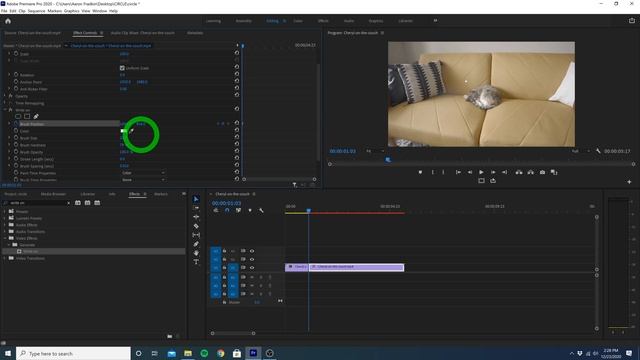Create a four-point polygon mask under Write-on

pyautogui.click(x=27, y=116)
